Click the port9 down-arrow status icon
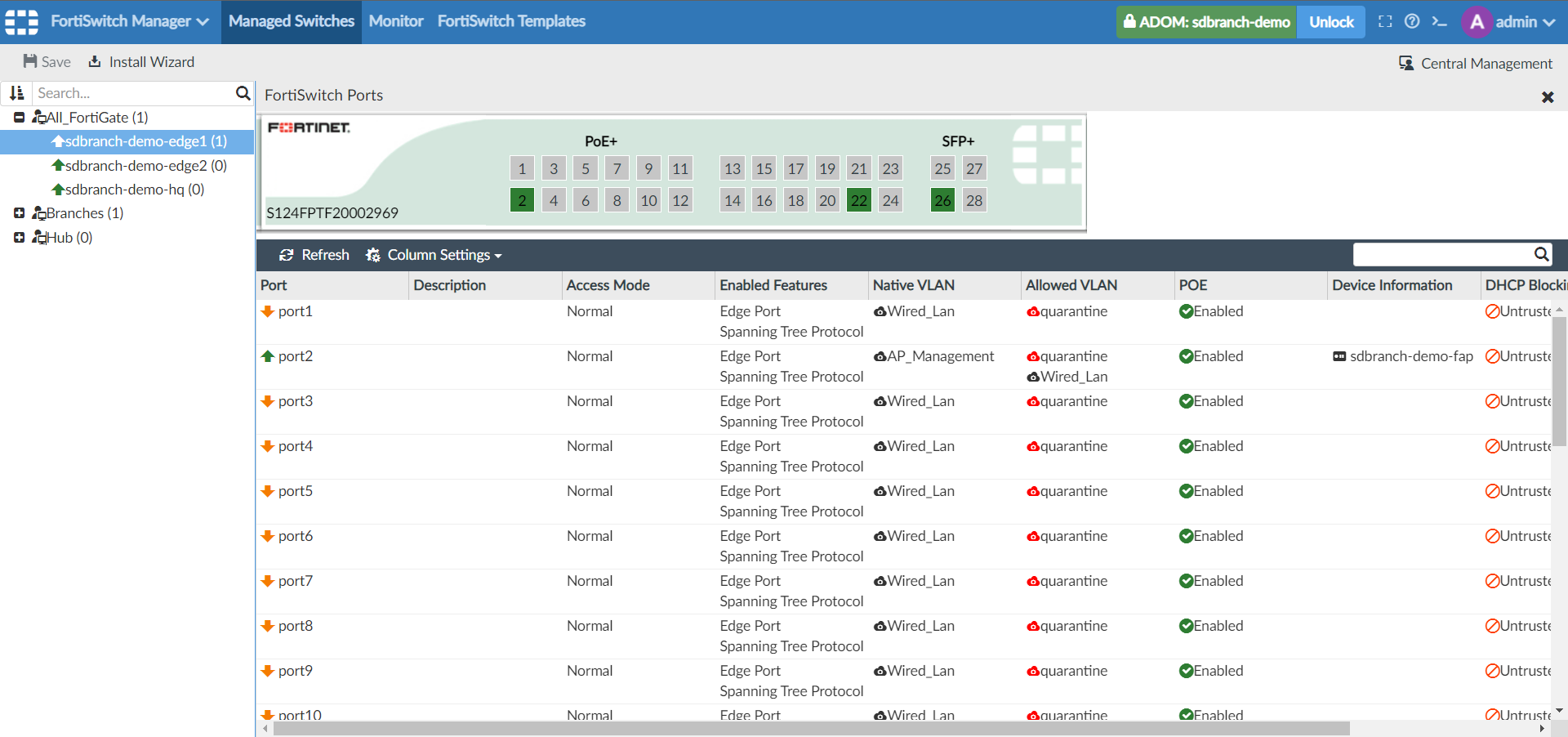 267,671
